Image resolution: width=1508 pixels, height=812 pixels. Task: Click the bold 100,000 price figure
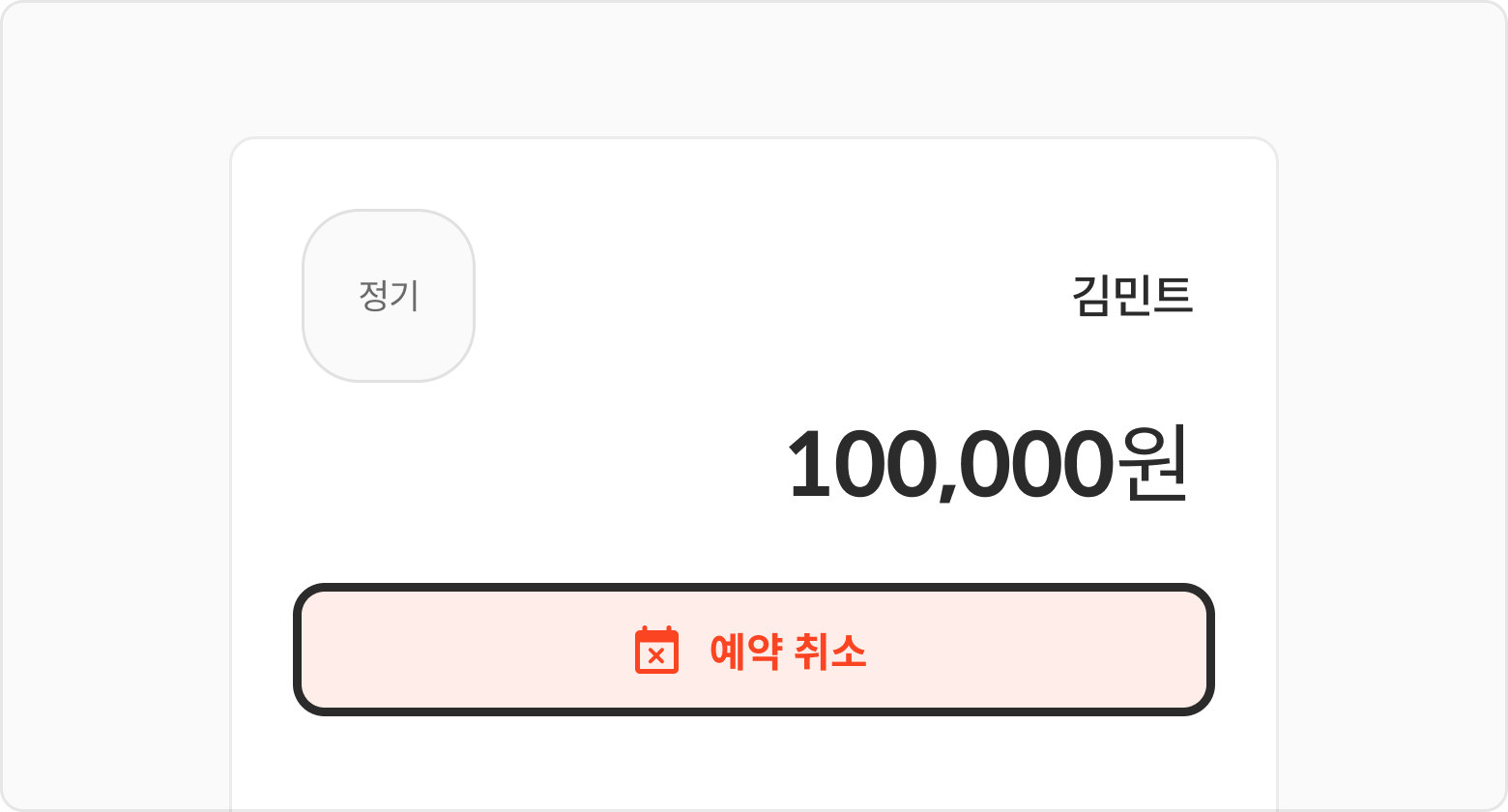click(947, 465)
